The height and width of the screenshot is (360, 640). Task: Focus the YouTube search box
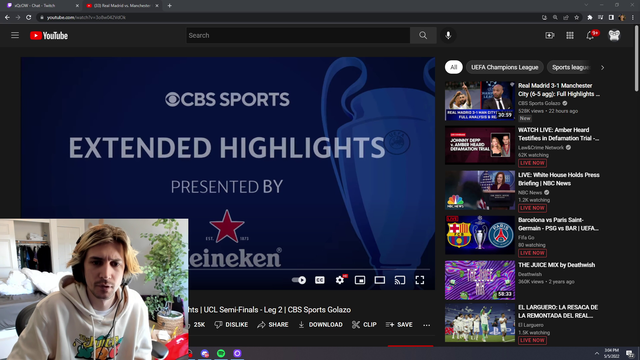[x=298, y=36]
